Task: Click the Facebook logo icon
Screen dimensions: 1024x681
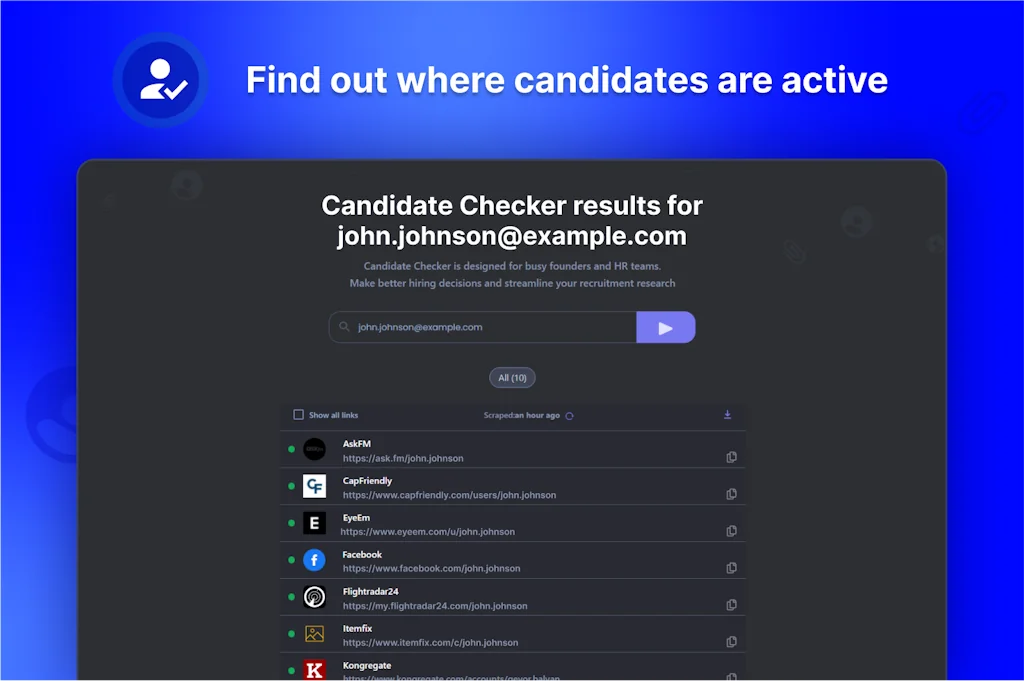Action: pyautogui.click(x=314, y=560)
